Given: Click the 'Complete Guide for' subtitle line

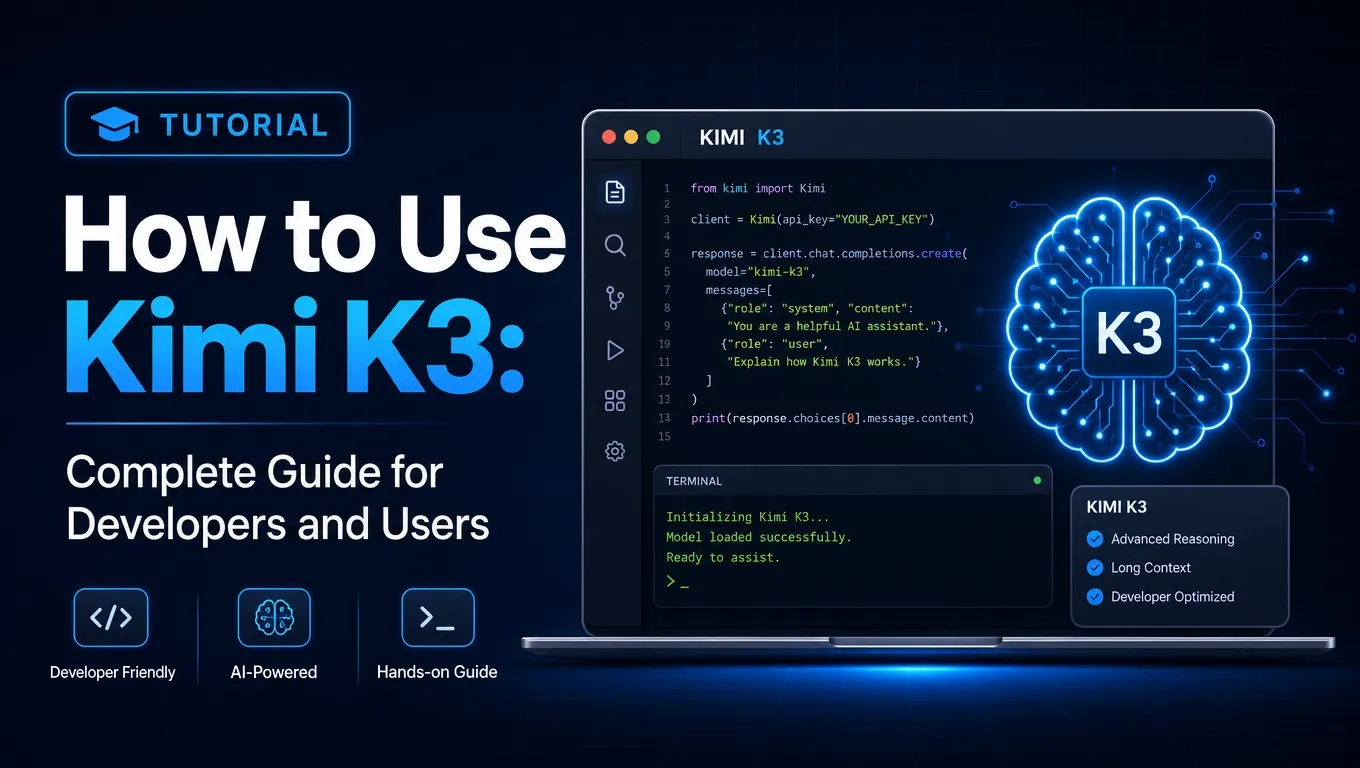Looking at the screenshot, I should click(x=255, y=473).
